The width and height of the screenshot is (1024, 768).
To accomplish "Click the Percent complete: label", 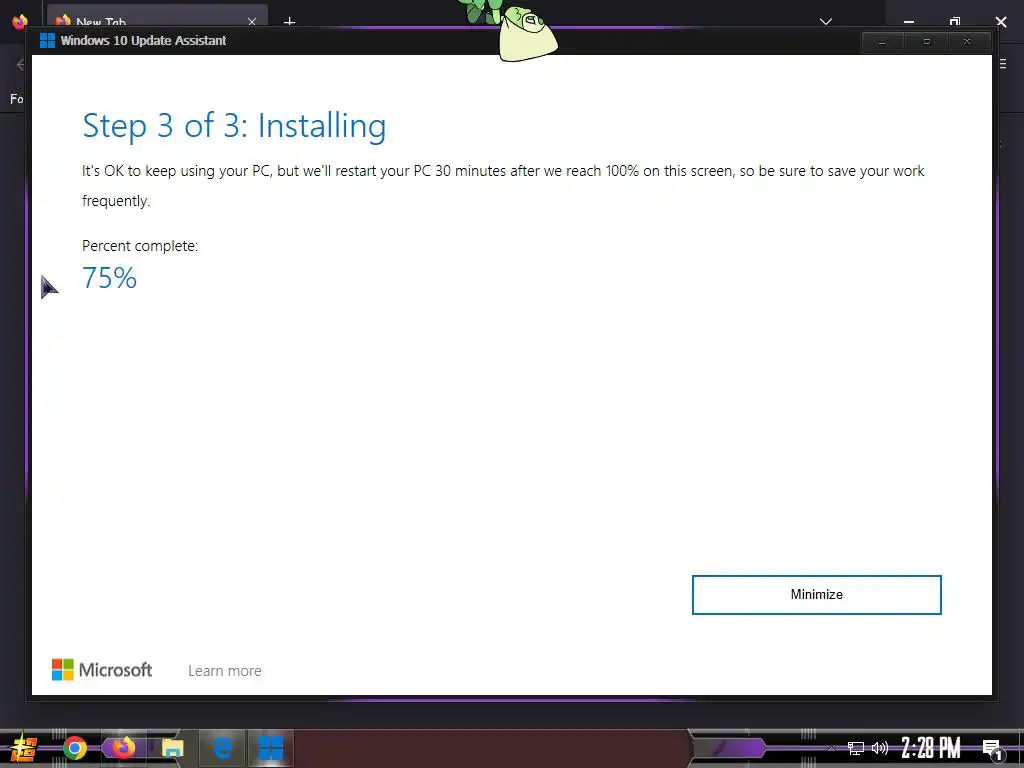I will coord(140,246).
